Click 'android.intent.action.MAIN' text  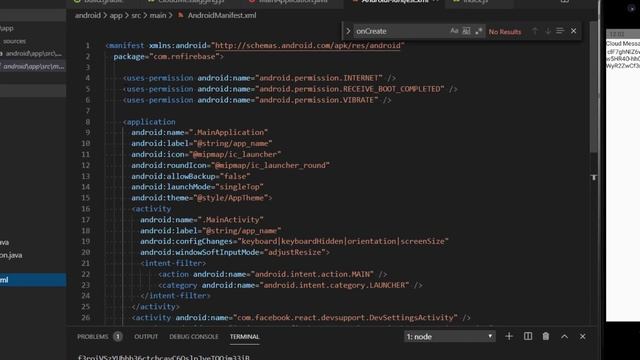(312, 274)
